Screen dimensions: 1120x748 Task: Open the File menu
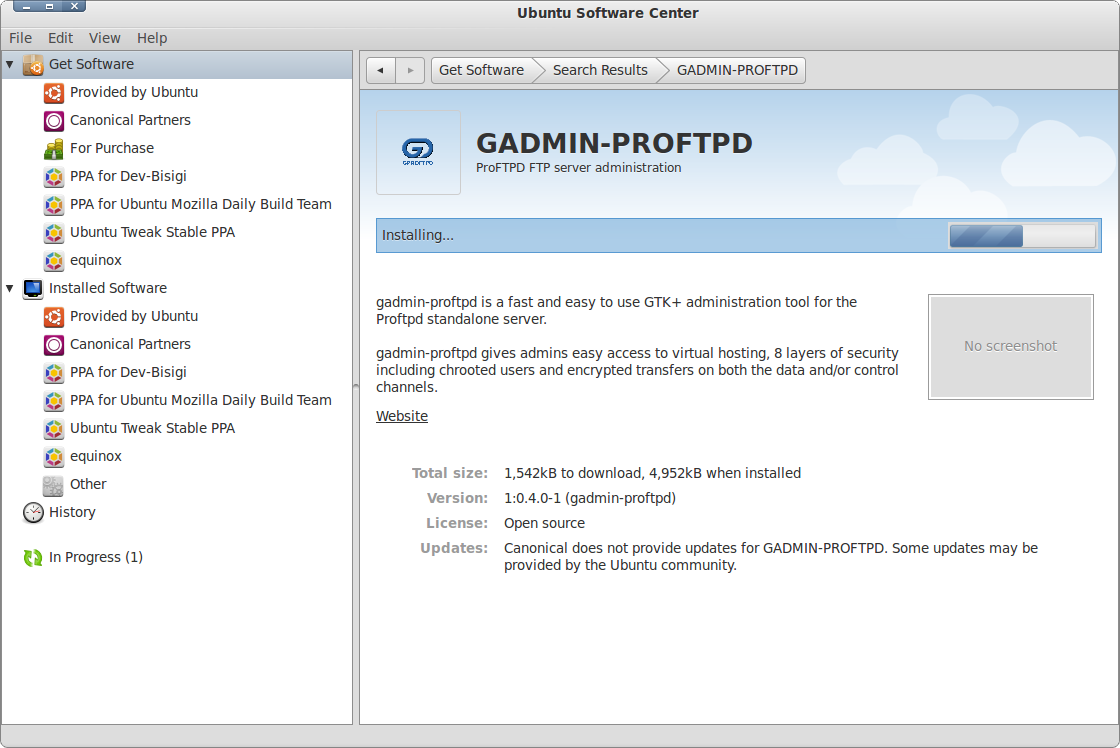coord(20,38)
